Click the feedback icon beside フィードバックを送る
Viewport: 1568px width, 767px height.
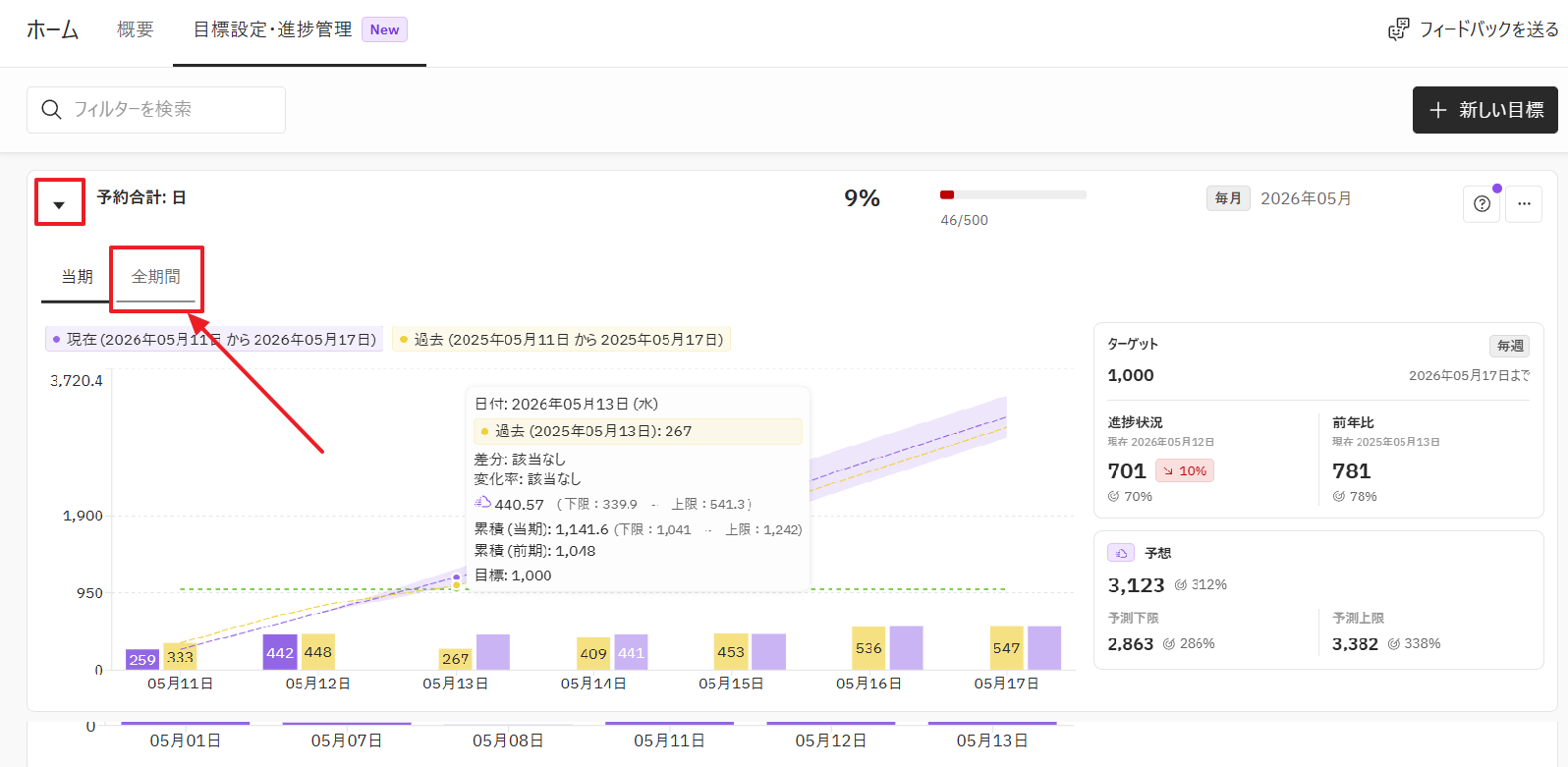(x=1398, y=30)
